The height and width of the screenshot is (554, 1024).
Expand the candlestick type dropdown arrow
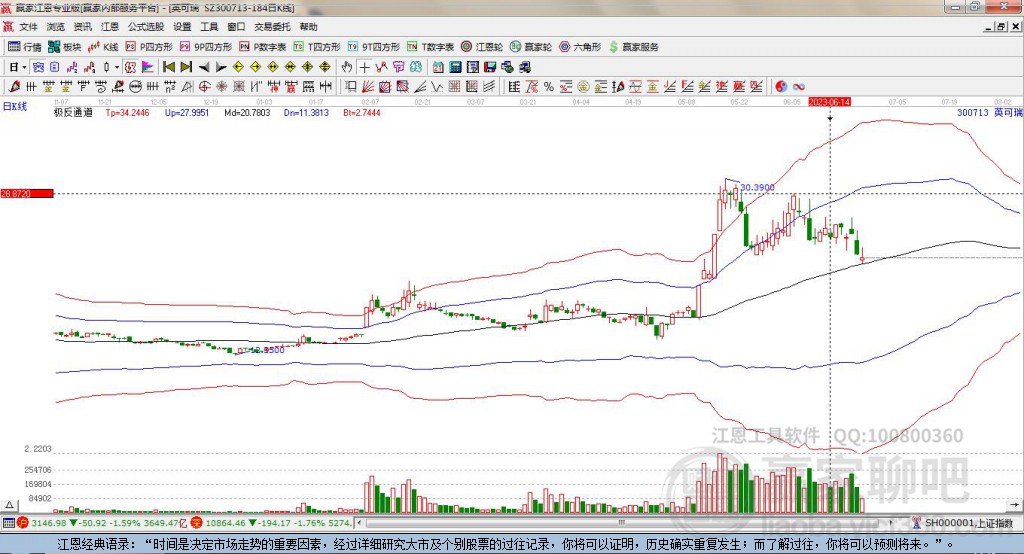116,67
